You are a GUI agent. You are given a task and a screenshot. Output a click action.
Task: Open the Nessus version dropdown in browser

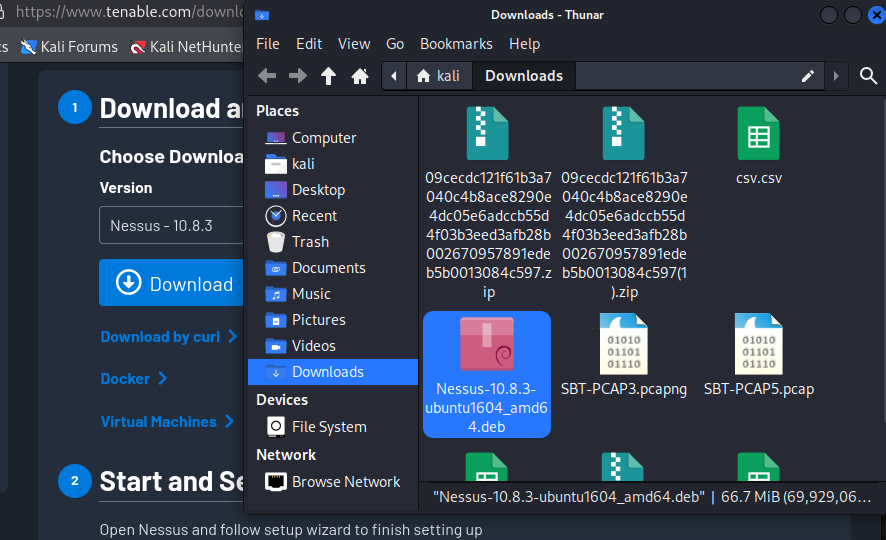(x=171, y=225)
